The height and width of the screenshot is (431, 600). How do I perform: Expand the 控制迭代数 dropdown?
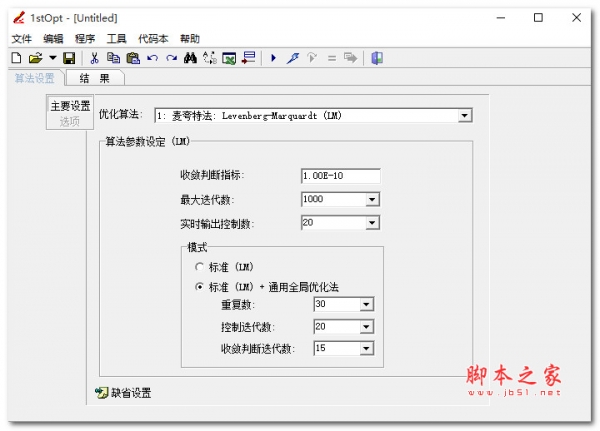pos(366,327)
